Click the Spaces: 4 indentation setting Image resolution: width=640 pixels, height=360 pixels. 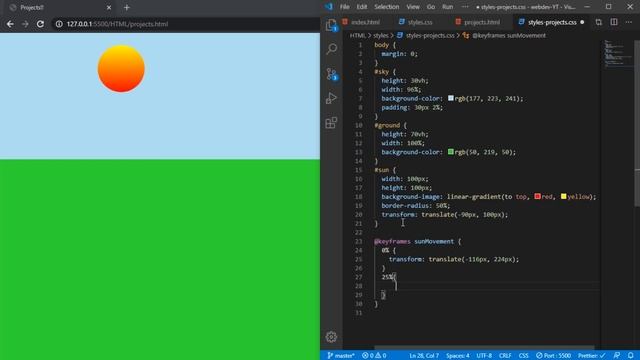click(458, 356)
